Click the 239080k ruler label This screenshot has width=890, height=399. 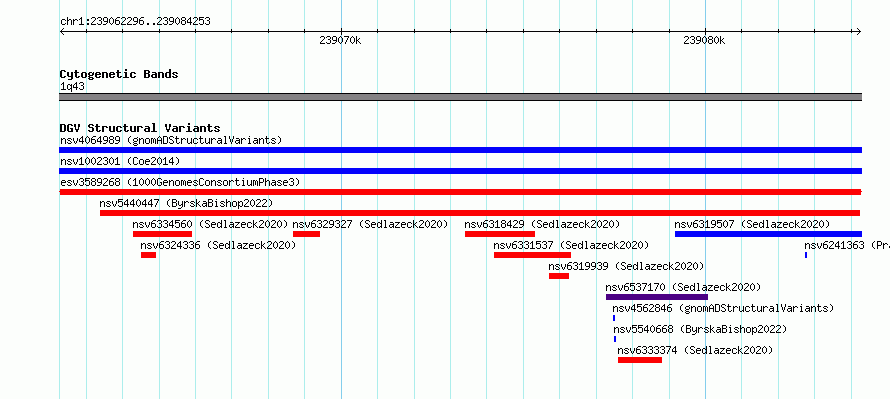click(x=704, y=40)
